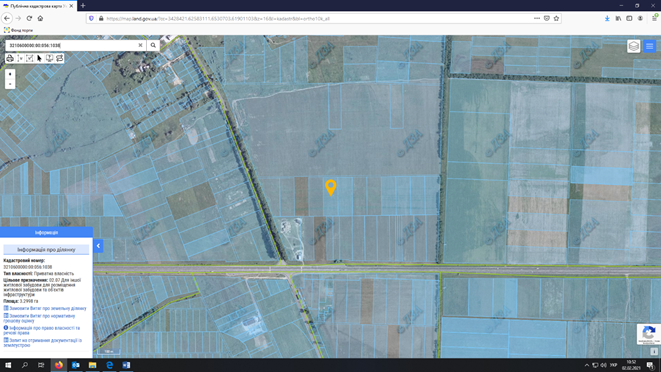The height and width of the screenshot is (372, 661).
Task: Activate the pointer cursor tool
Action: (x=40, y=58)
